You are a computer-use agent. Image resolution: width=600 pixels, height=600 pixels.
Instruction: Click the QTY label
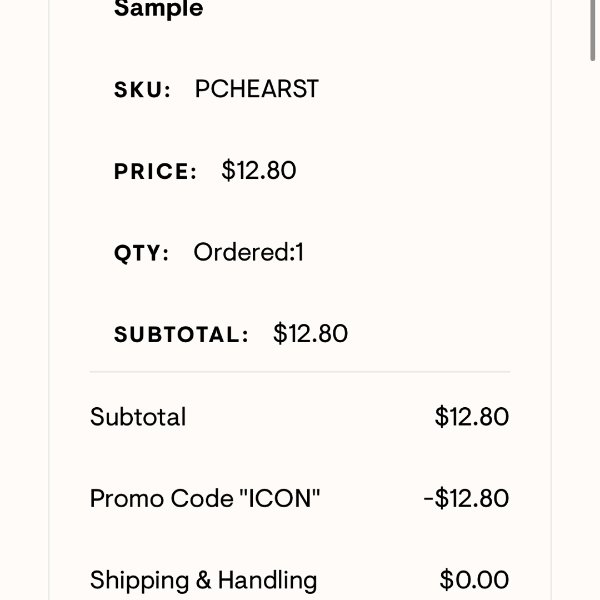141,253
